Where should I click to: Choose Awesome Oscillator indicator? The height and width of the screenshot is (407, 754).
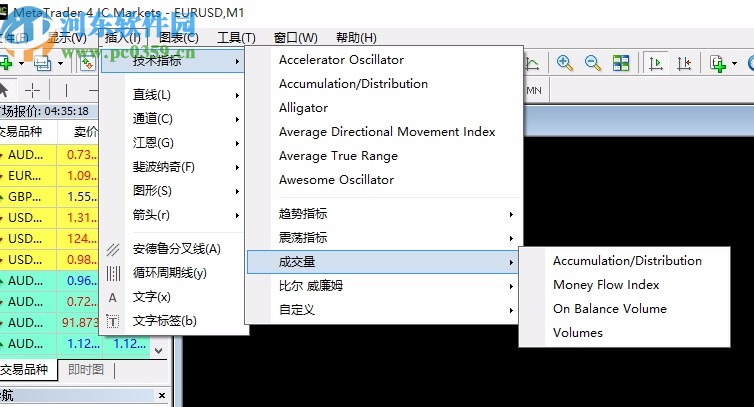click(x=337, y=180)
